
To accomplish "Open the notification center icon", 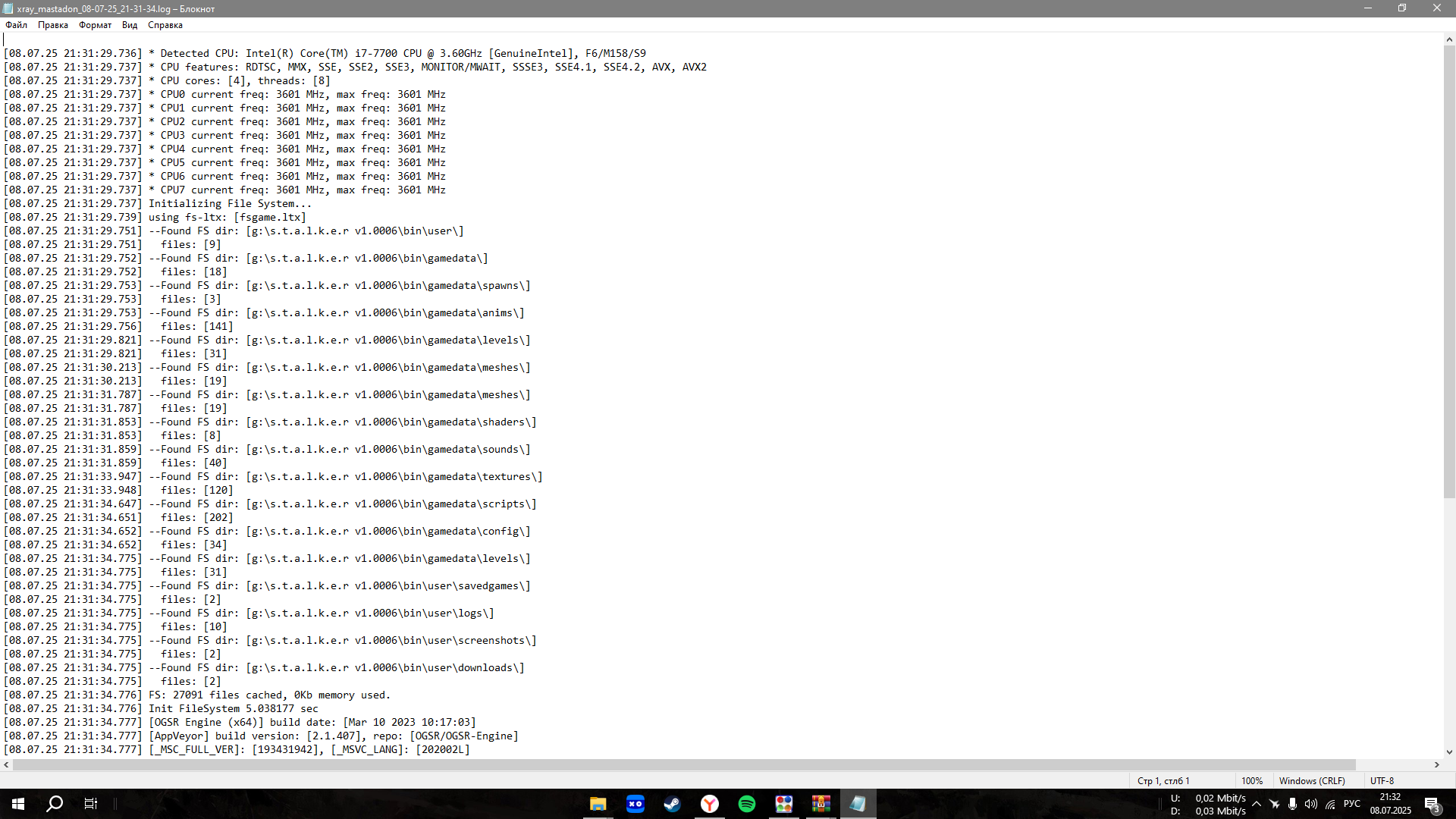I will click(1432, 804).
